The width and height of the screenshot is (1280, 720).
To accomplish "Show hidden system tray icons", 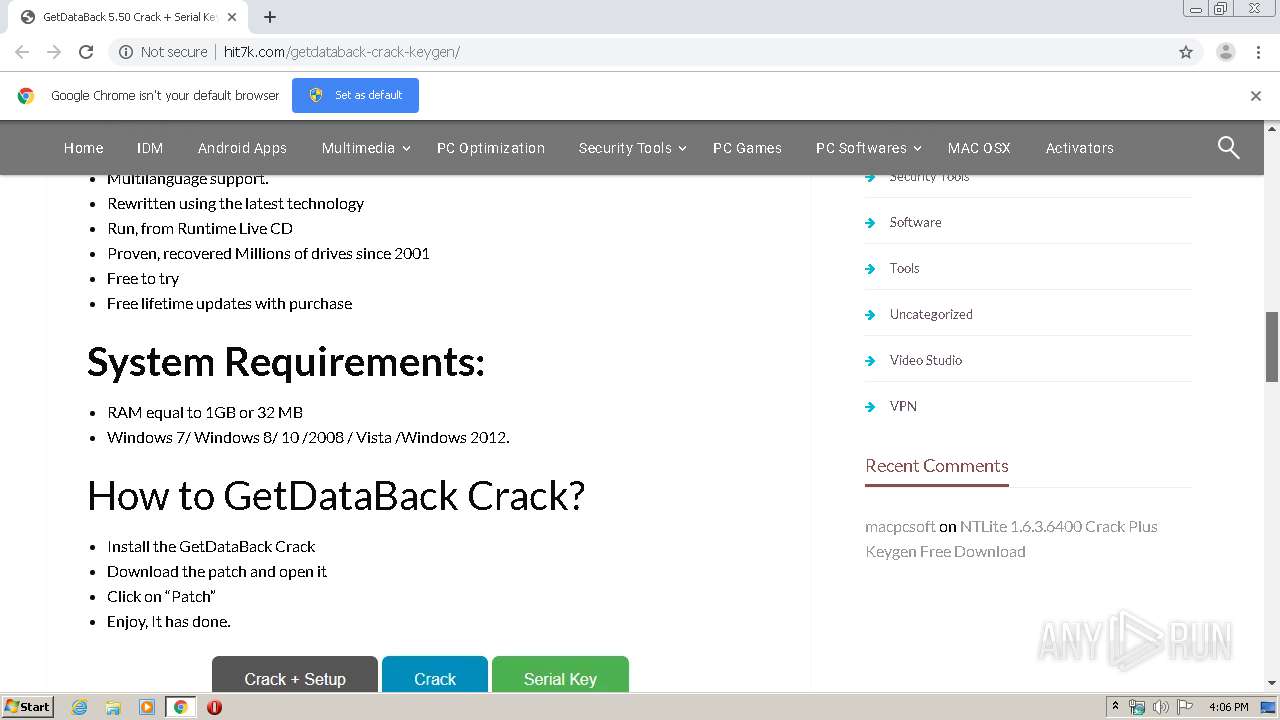I will [1115, 707].
